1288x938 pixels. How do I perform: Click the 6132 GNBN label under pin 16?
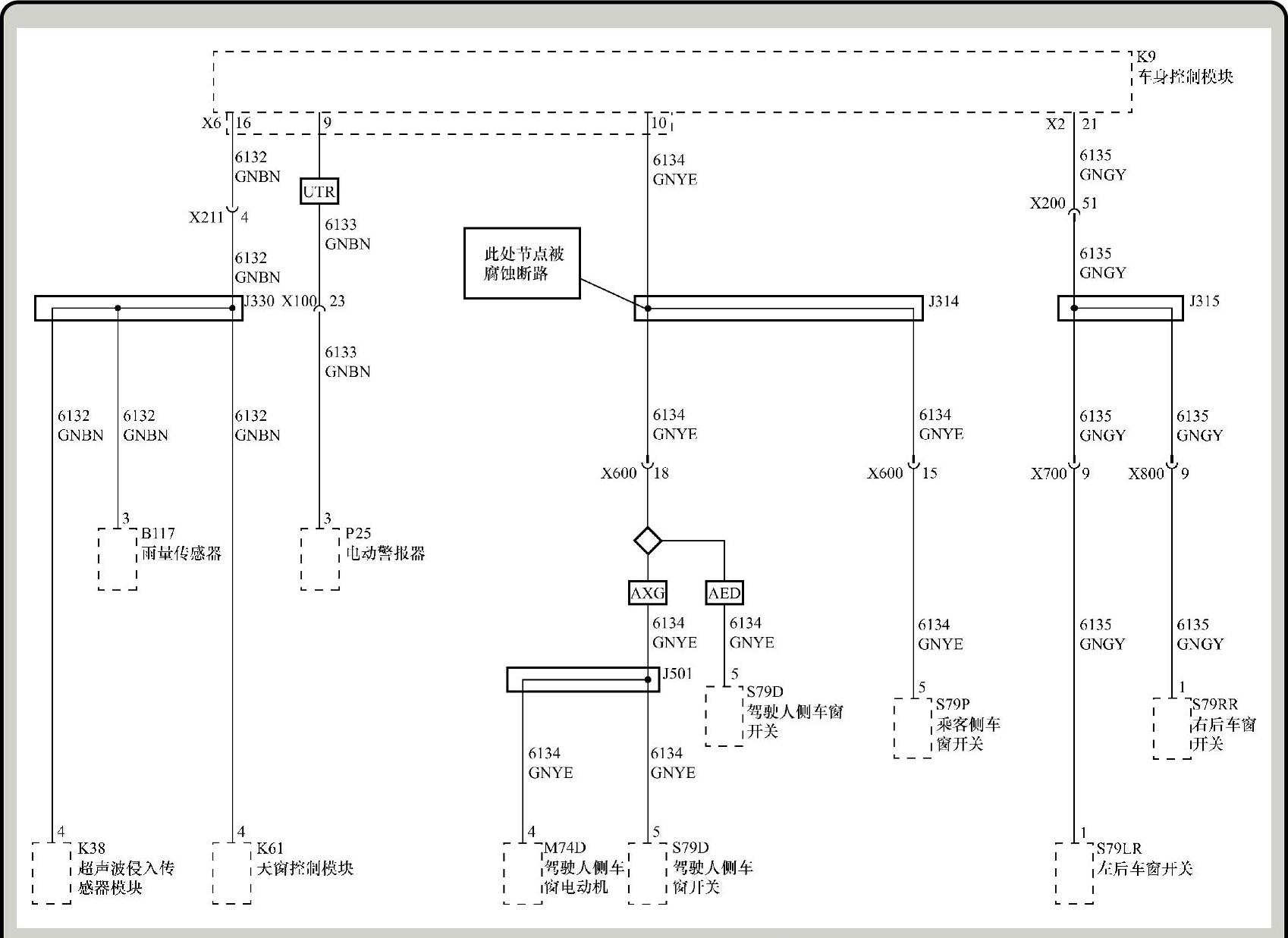(257, 167)
